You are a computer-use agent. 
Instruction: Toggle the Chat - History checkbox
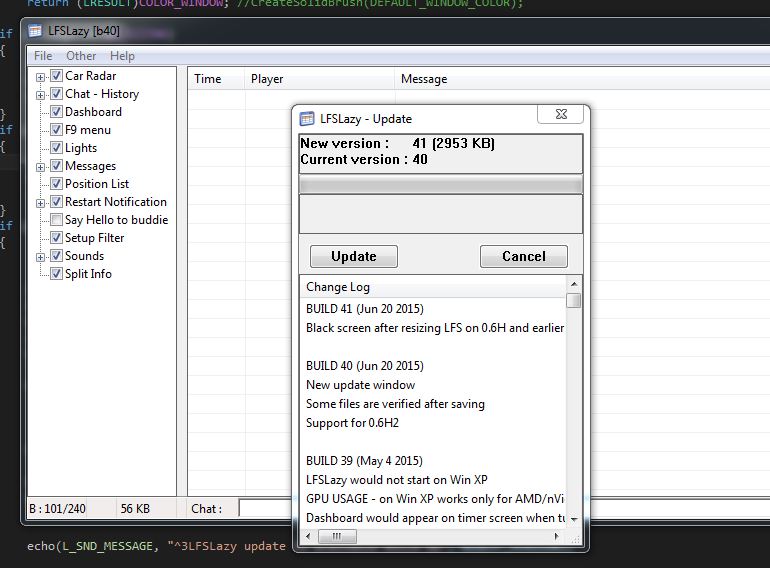[x=56, y=94]
